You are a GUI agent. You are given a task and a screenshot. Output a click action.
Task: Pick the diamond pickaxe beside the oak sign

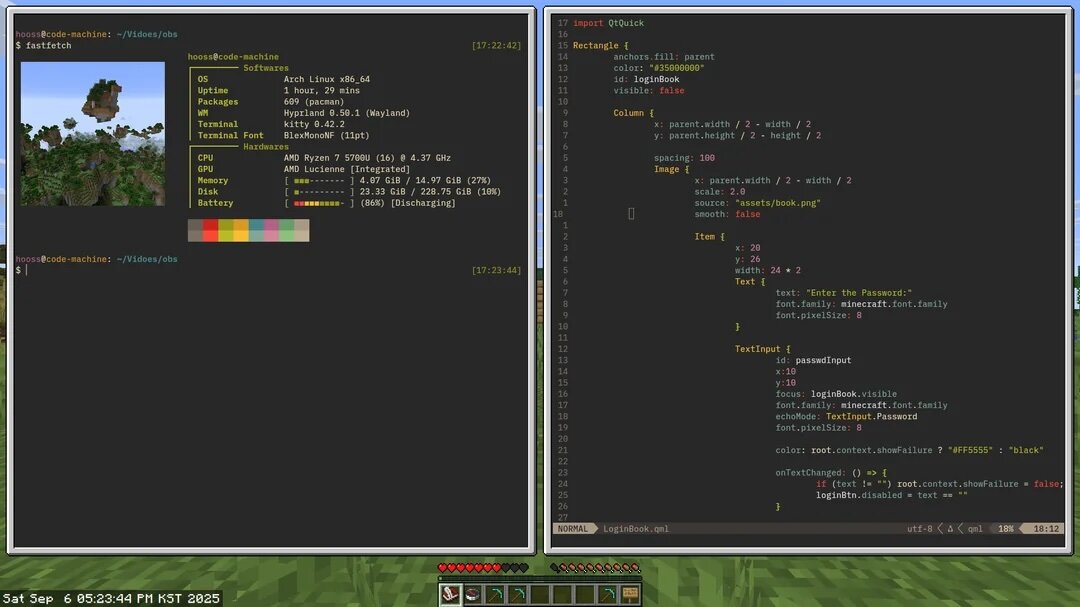(608, 594)
